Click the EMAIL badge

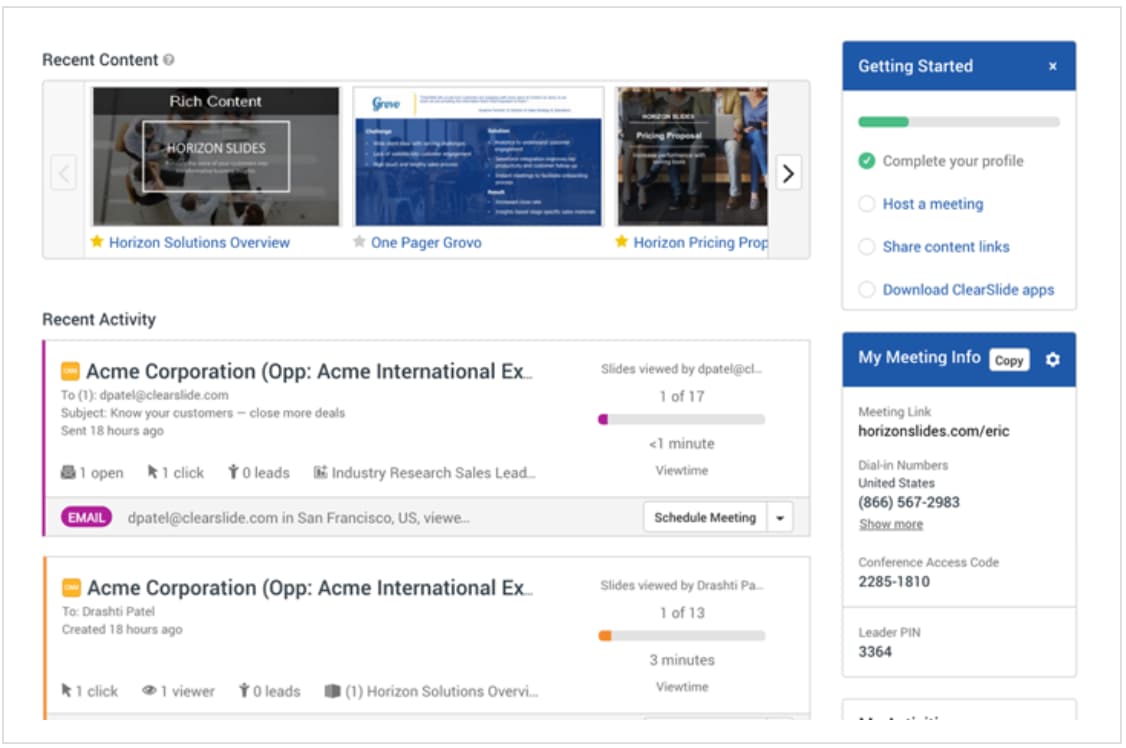pyautogui.click(x=86, y=518)
